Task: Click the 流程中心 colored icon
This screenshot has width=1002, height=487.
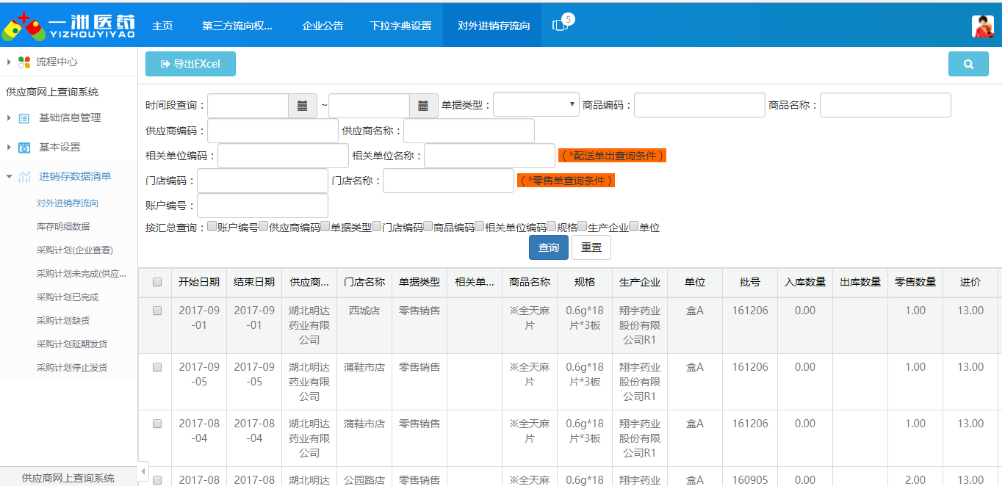Action: (x=25, y=62)
